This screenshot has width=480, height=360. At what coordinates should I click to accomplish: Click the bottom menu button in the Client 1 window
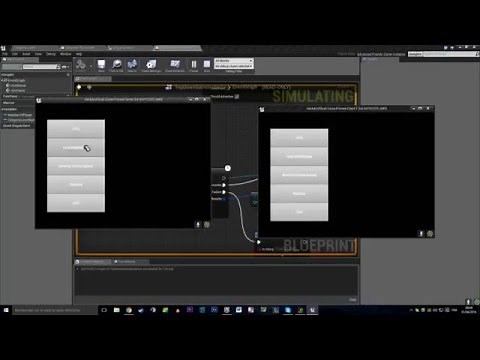[299, 212]
